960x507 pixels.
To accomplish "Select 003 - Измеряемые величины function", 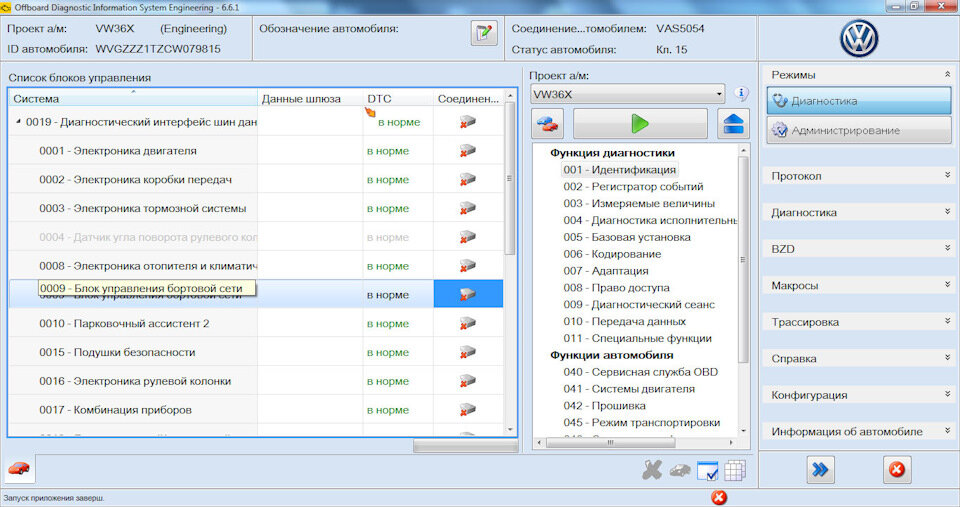I will 639,203.
